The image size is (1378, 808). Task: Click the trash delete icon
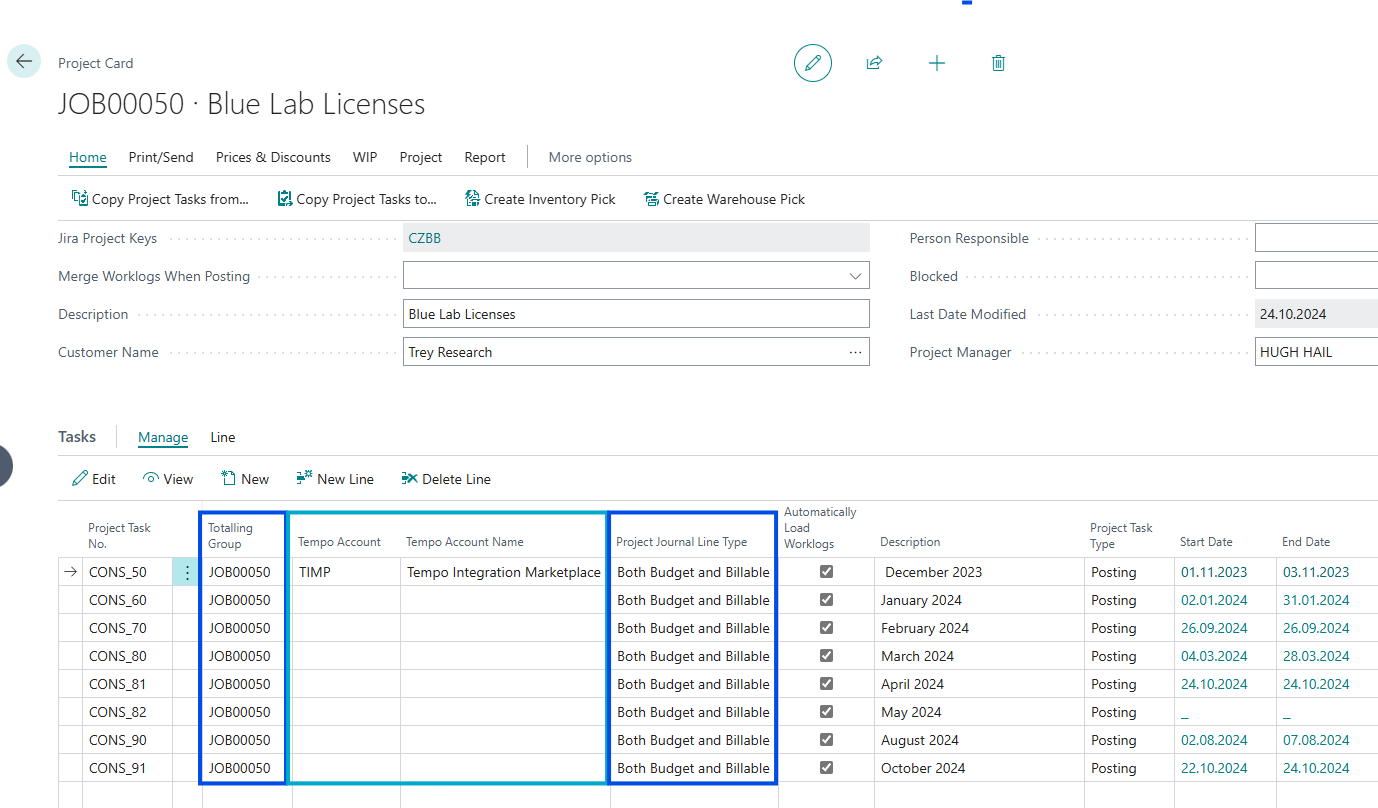pyautogui.click(x=997, y=63)
